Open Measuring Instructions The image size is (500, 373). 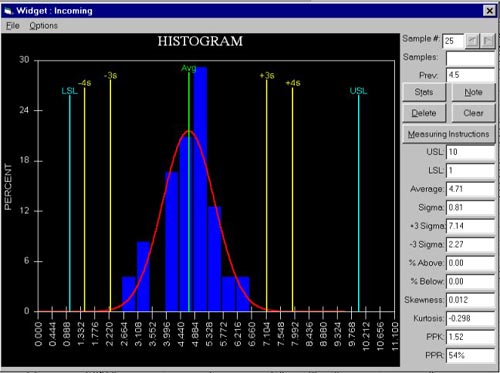(x=449, y=134)
